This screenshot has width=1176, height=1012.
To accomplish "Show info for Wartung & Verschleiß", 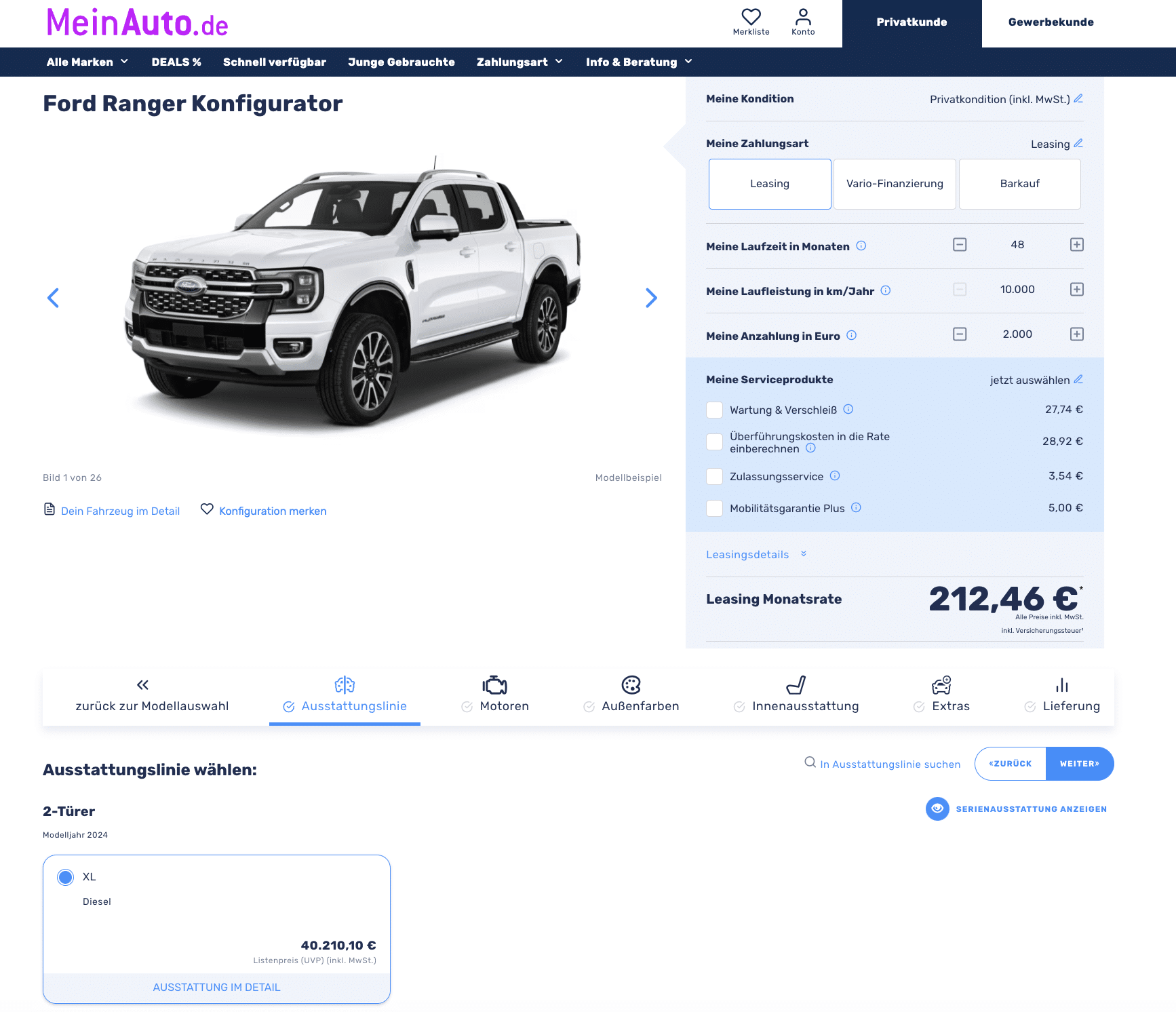I will pos(848,409).
